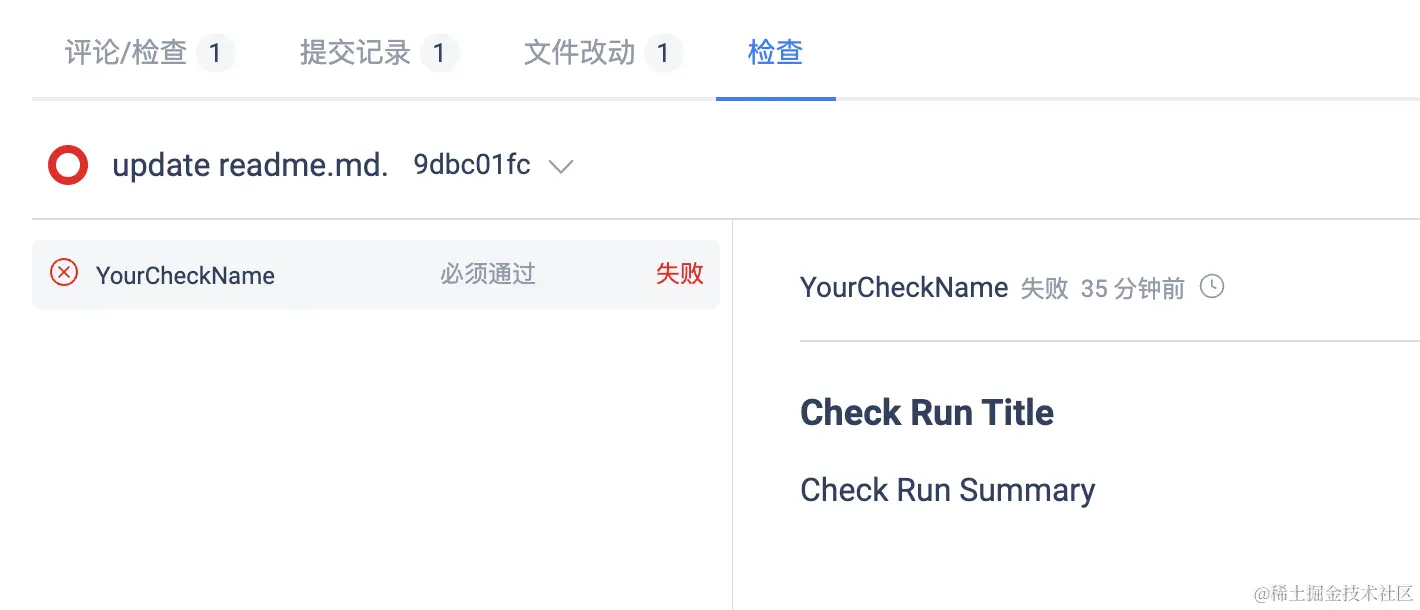Click the time icon in the check detail header
Viewport: 1420px width, 610px height.
point(1211,286)
